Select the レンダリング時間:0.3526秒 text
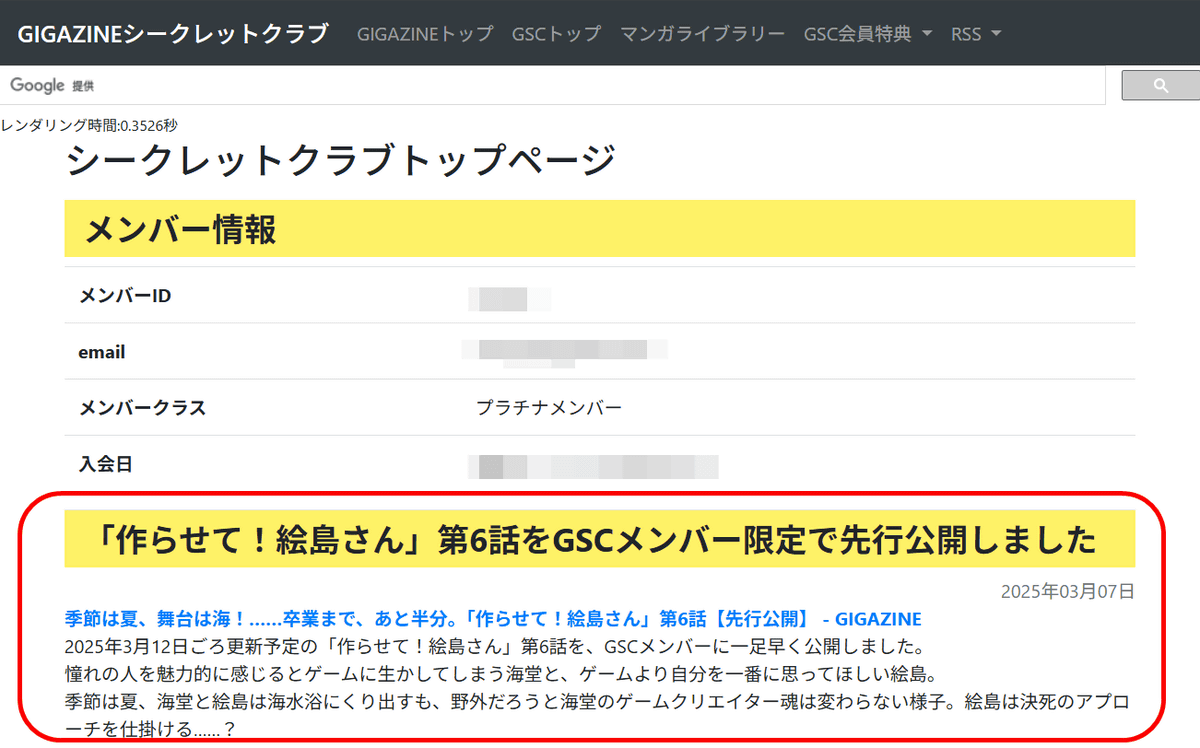 pos(89,125)
